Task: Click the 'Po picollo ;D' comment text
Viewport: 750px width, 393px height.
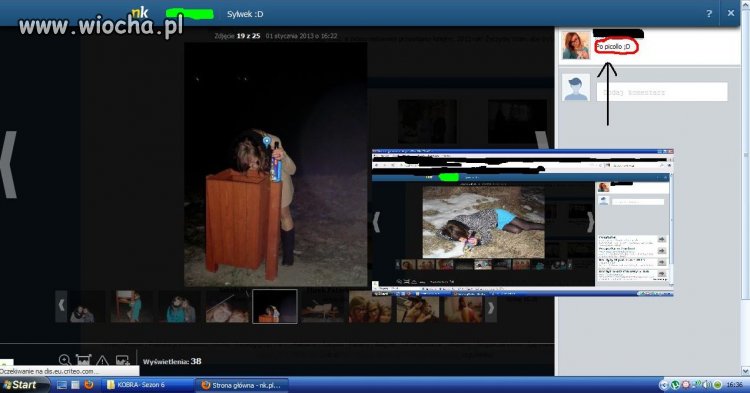Action: click(614, 47)
